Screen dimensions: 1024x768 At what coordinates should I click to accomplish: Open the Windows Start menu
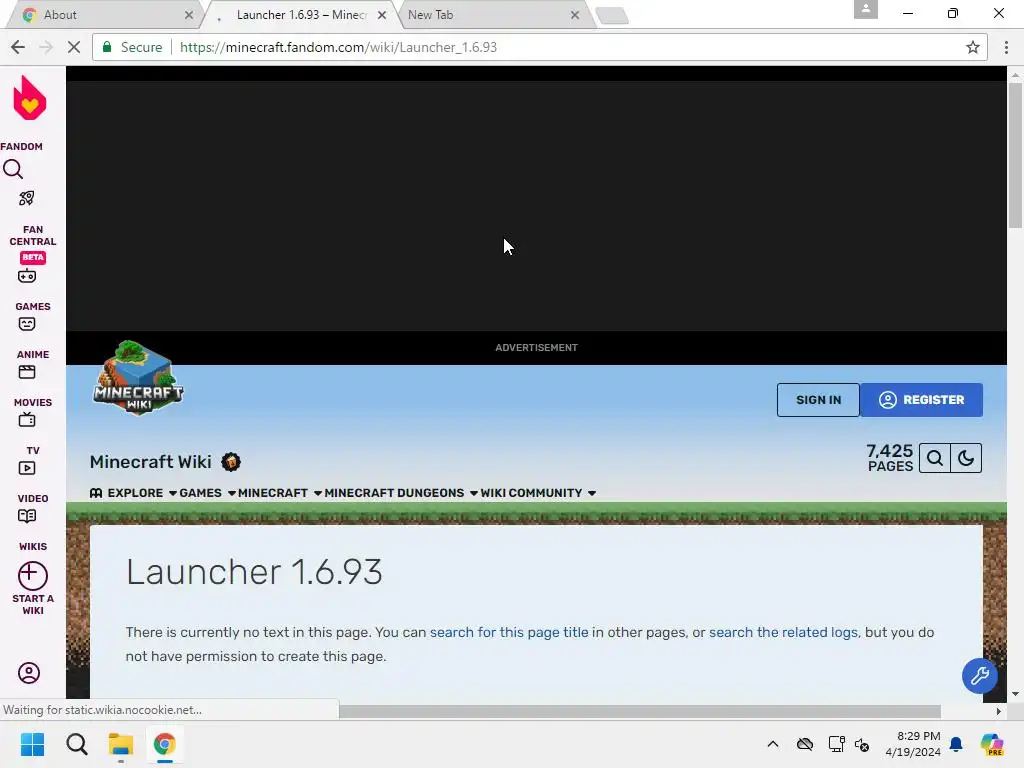32,744
